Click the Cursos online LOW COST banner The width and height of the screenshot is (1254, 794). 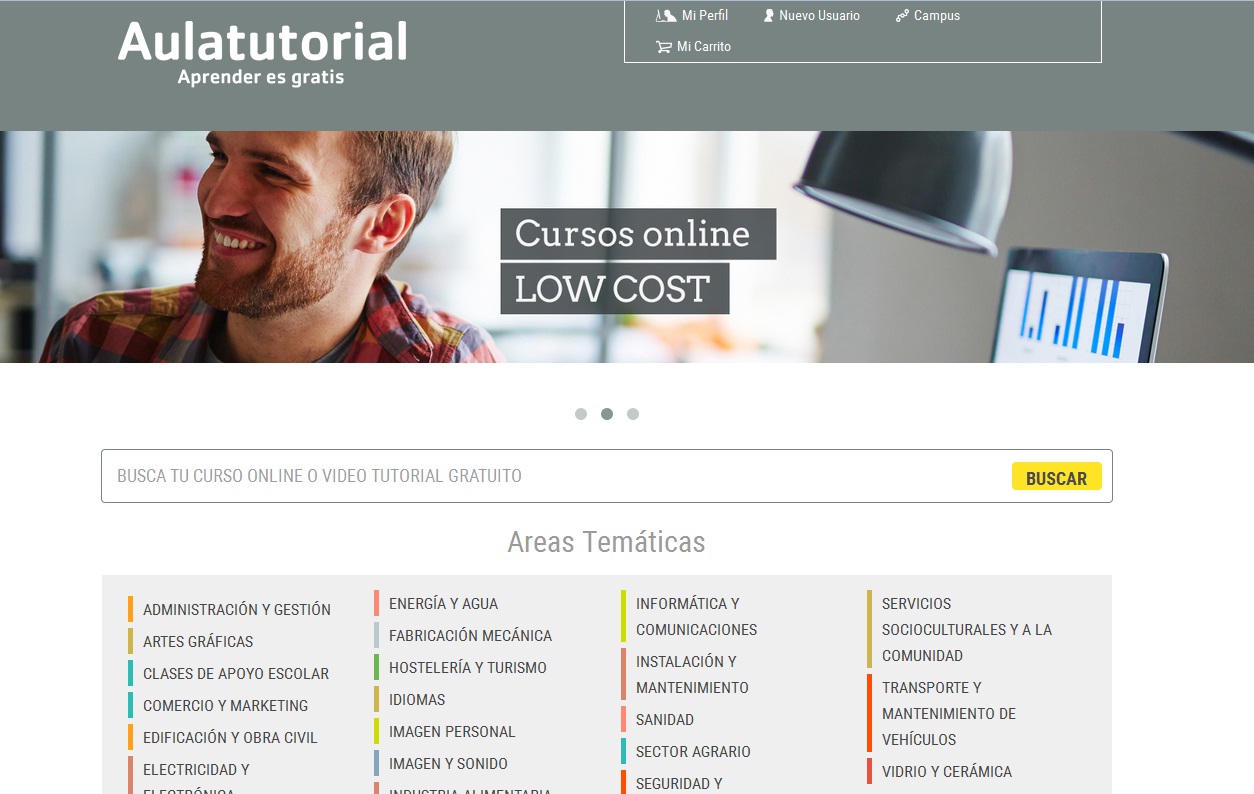pos(637,261)
